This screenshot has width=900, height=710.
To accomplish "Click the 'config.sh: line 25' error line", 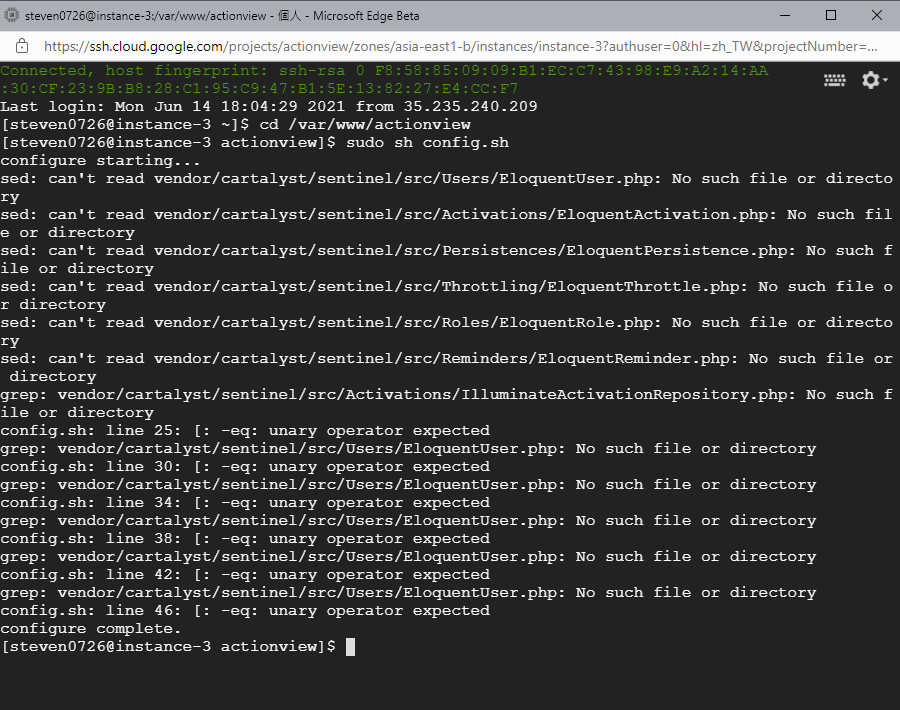I will point(245,430).
